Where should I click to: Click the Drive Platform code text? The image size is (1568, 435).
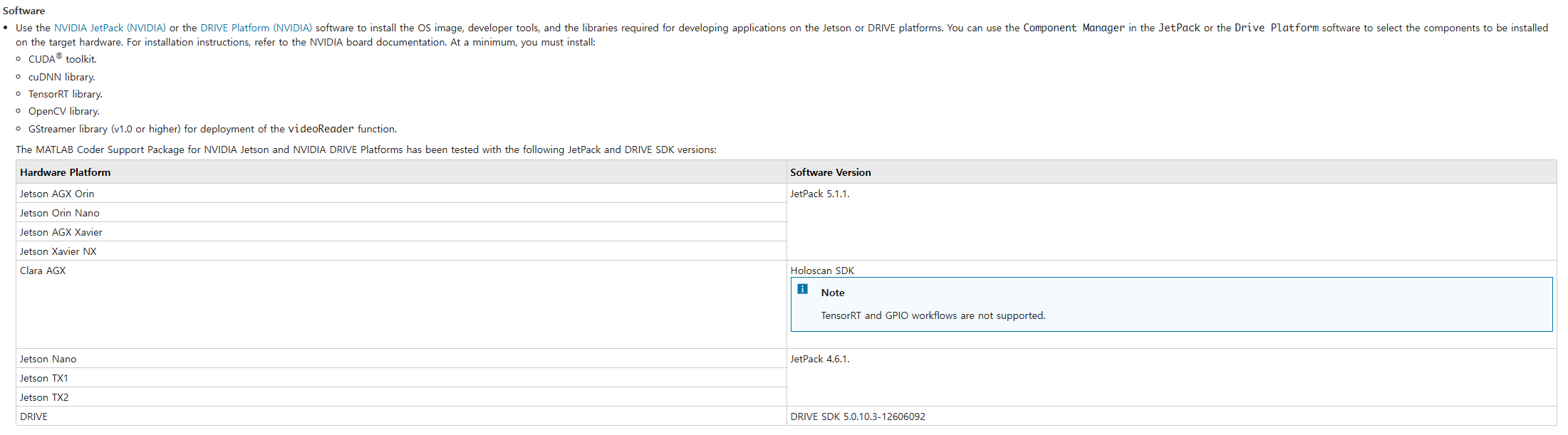(x=1277, y=28)
